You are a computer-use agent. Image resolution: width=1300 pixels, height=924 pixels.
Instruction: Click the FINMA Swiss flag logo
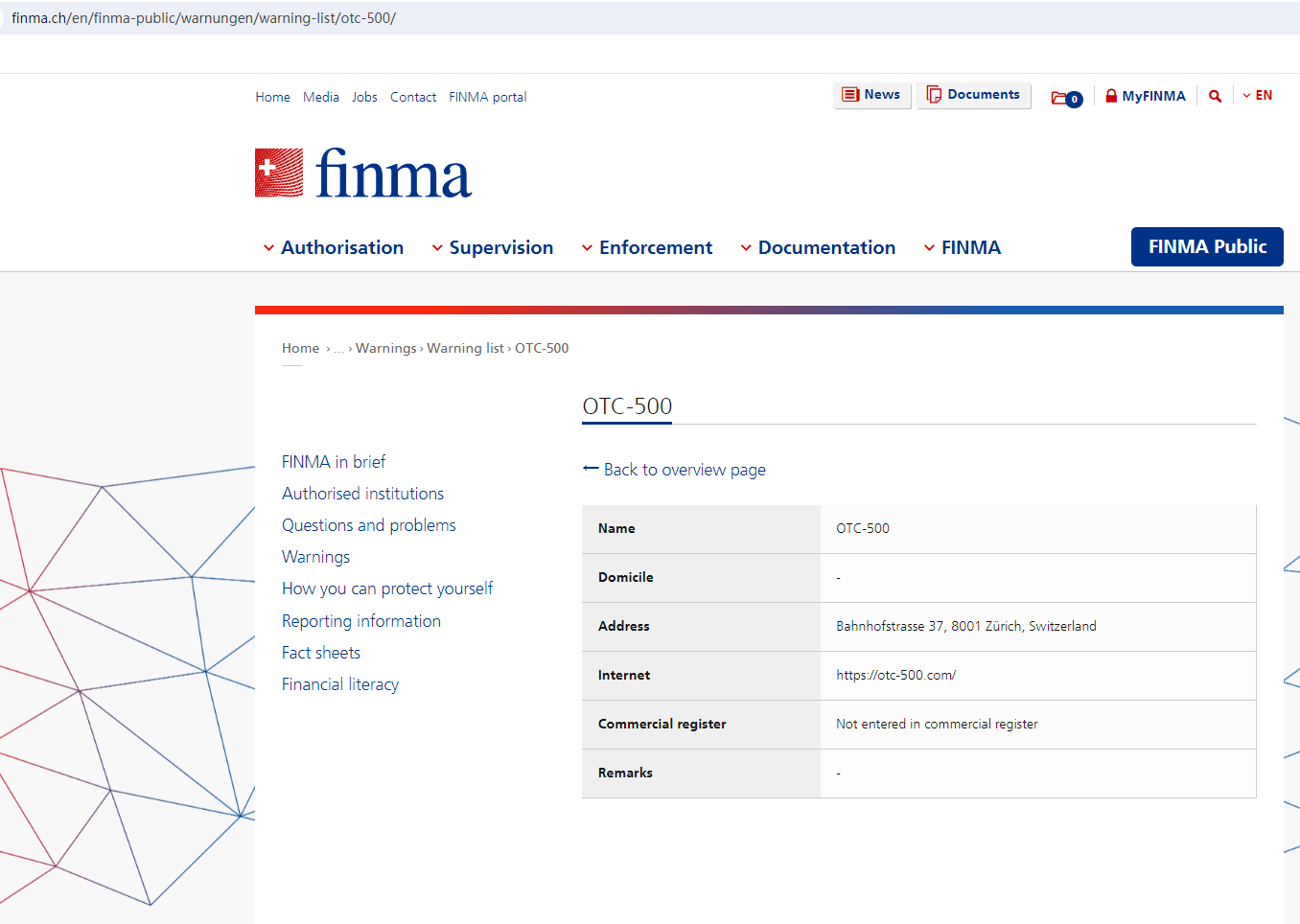tap(279, 173)
